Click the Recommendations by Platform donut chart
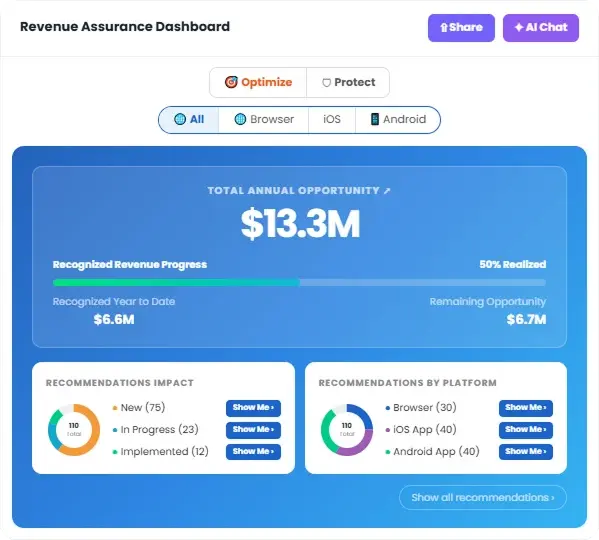The height and width of the screenshot is (540, 599). click(347, 430)
